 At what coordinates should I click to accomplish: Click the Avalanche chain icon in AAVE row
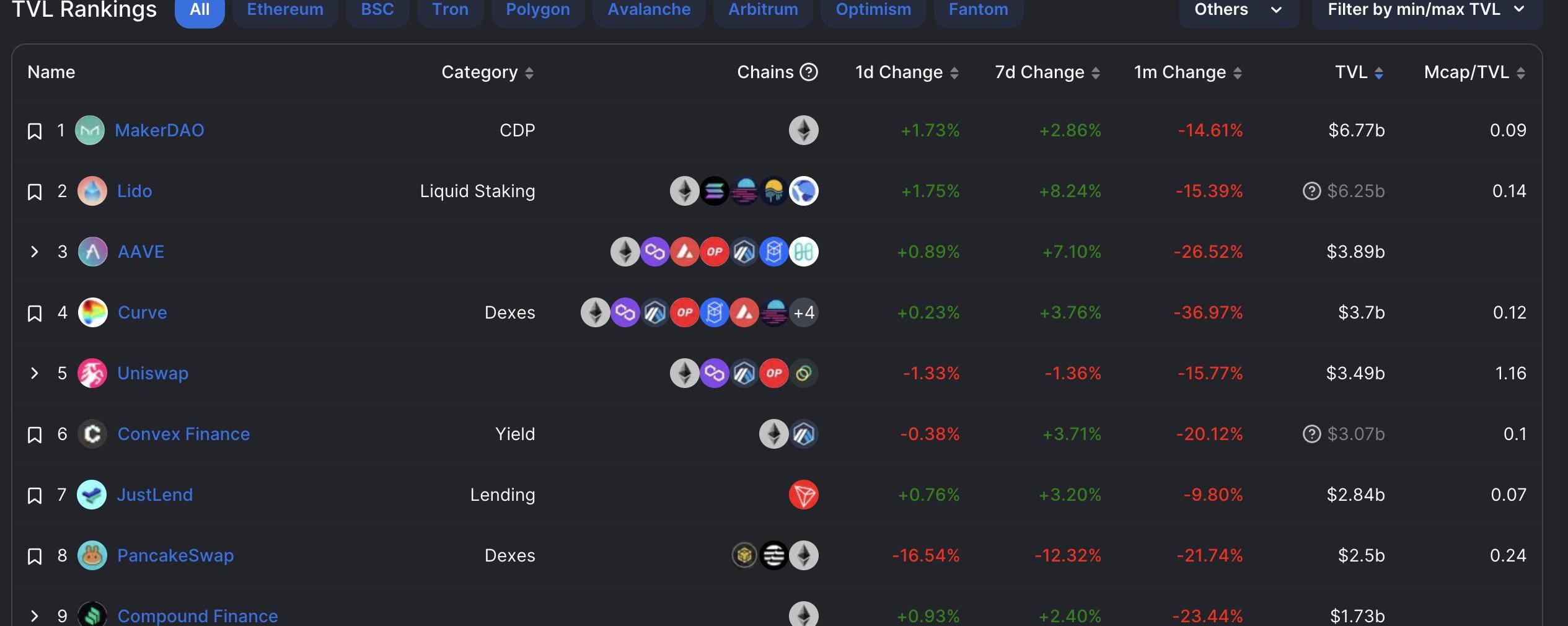(685, 252)
